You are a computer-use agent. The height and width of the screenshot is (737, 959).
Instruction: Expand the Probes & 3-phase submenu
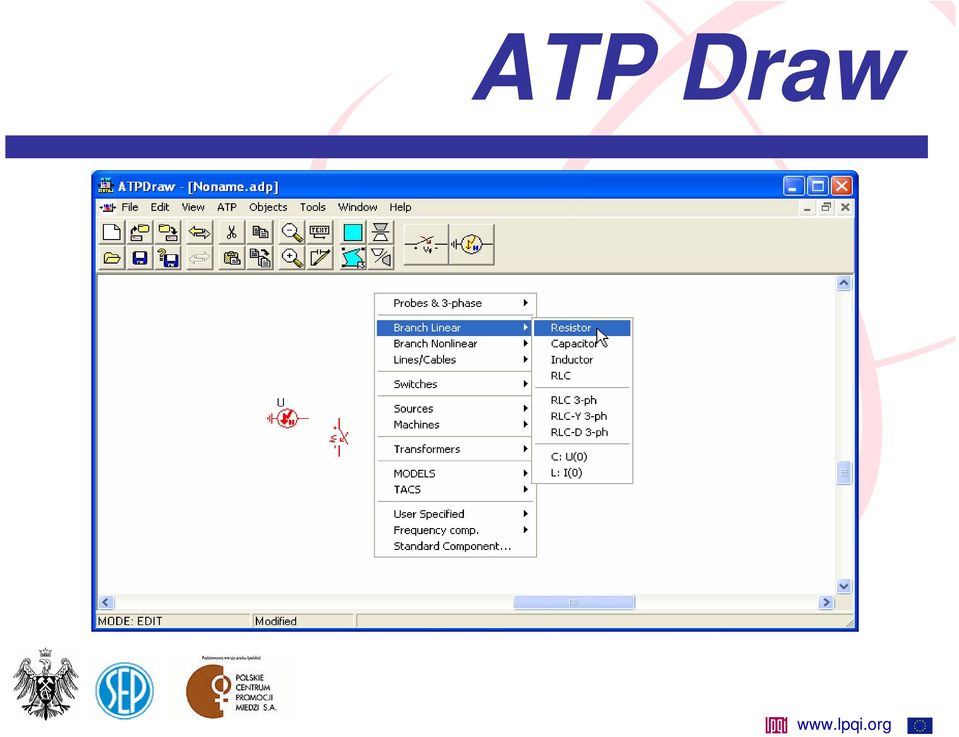click(x=456, y=303)
